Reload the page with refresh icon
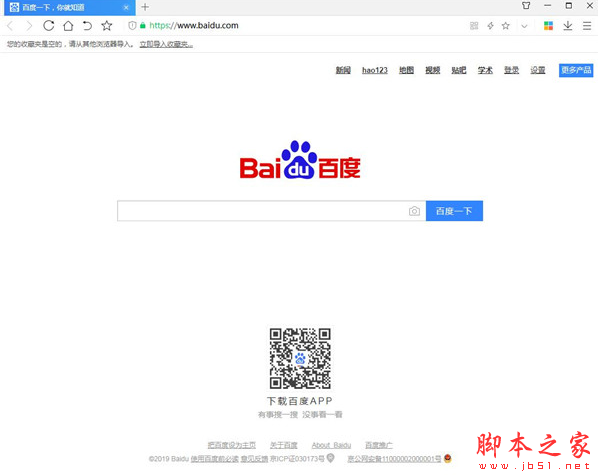This screenshot has height=476, width=598. pyautogui.click(x=48, y=26)
